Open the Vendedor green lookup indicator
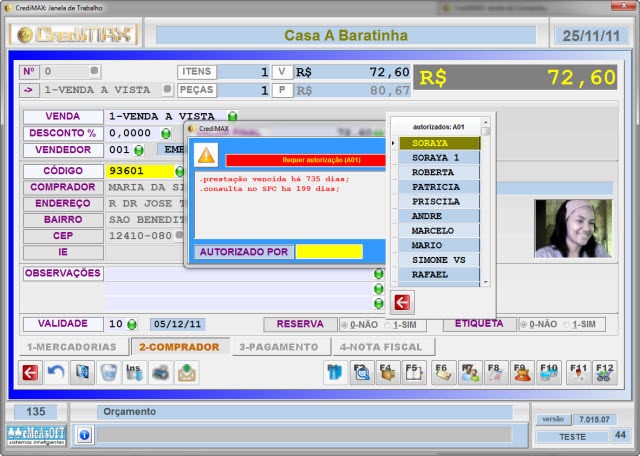640x456 pixels. coord(139,150)
